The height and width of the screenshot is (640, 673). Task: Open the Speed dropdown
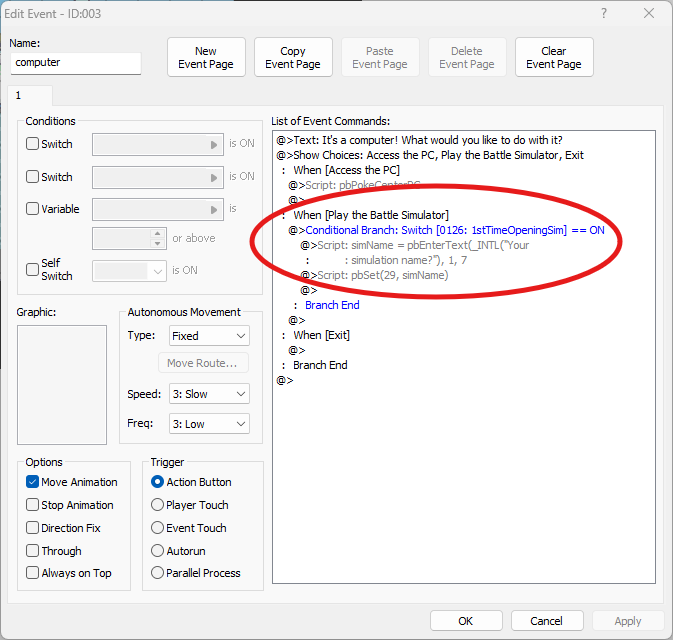coord(208,394)
